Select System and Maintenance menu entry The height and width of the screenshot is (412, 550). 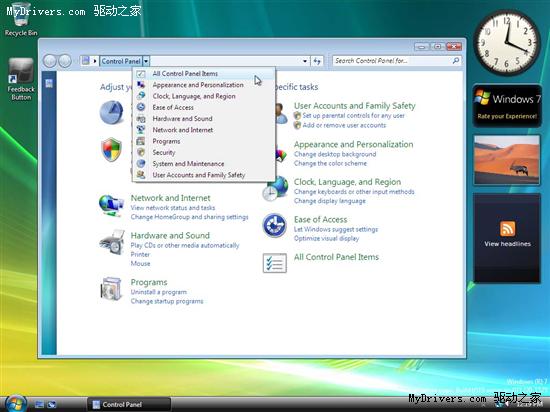point(203,164)
